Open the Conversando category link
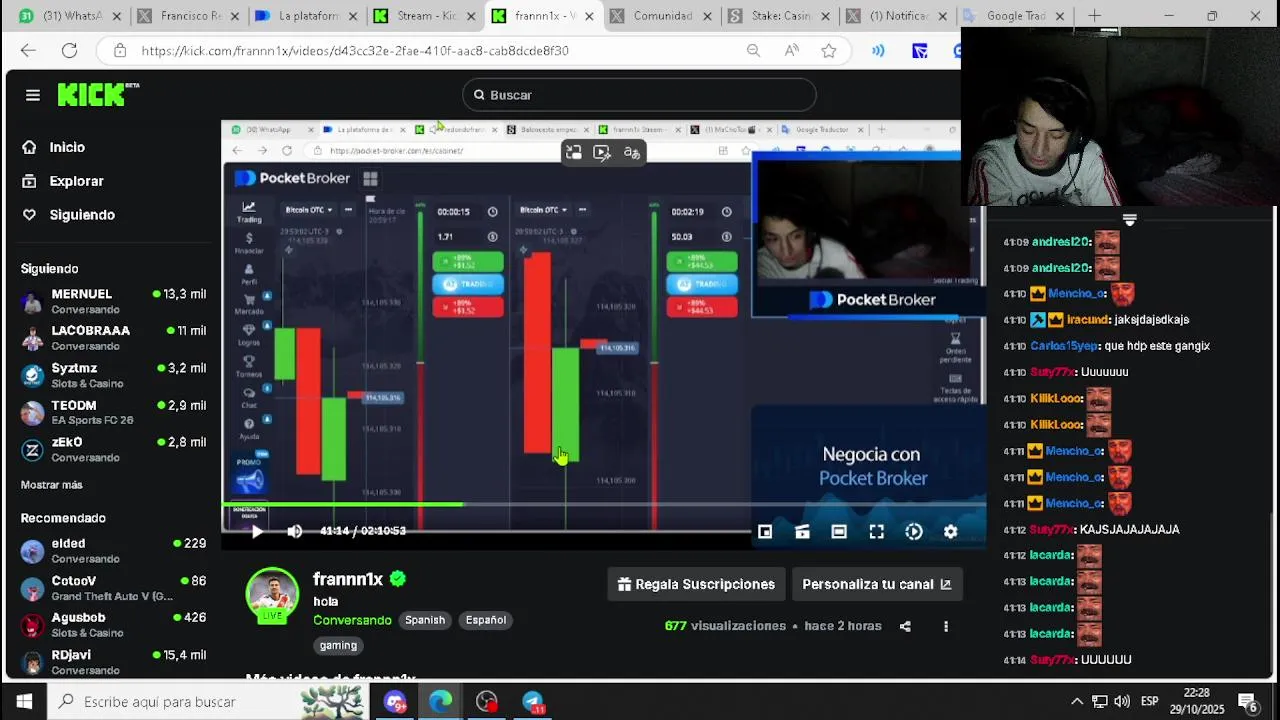The image size is (1280, 720). [352, 620]
